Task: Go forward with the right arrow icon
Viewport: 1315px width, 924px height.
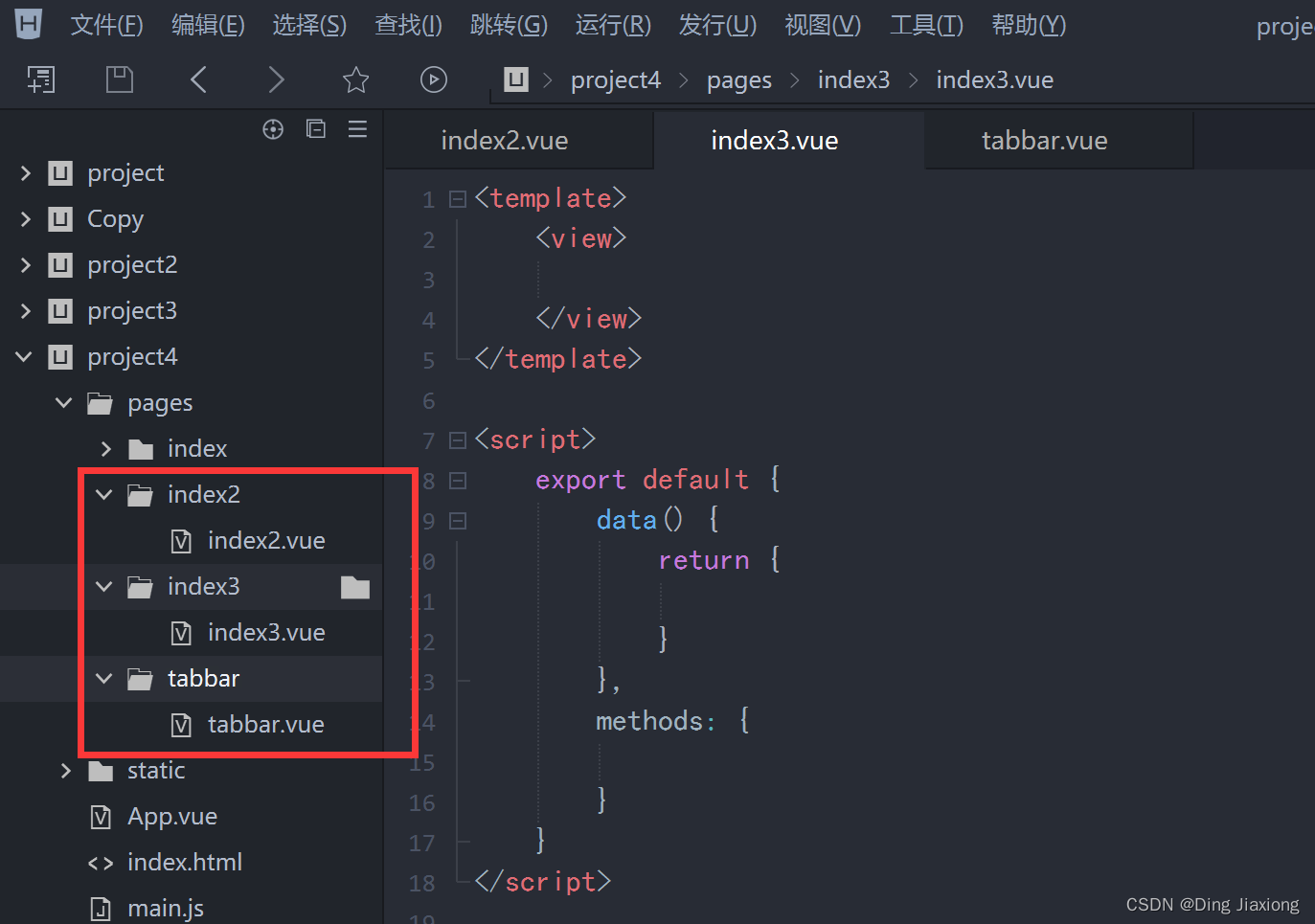Action: point(276,79)
